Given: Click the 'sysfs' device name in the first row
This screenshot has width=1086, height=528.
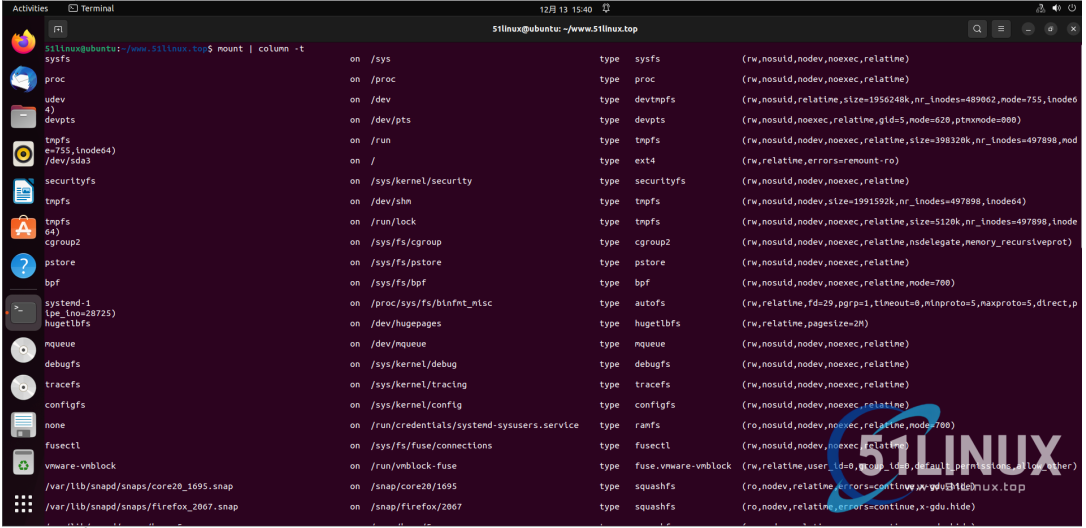Looking at the screenshot, I should [x=57, y=59].
